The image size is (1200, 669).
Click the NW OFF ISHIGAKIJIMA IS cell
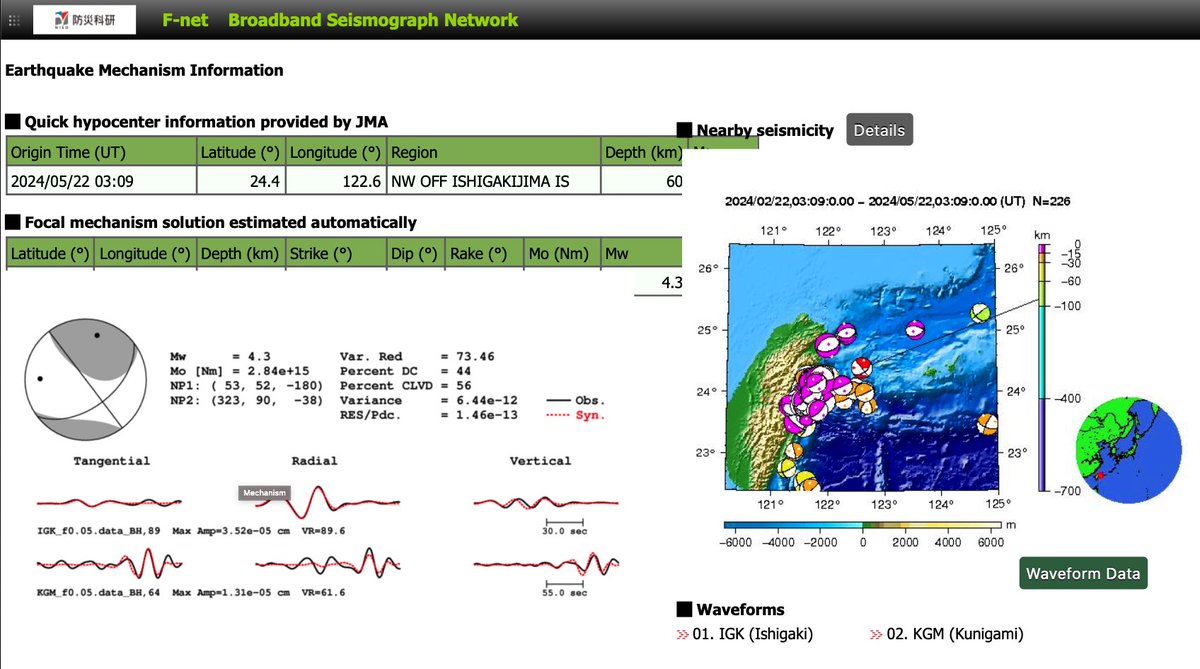(x=493, y=180)
